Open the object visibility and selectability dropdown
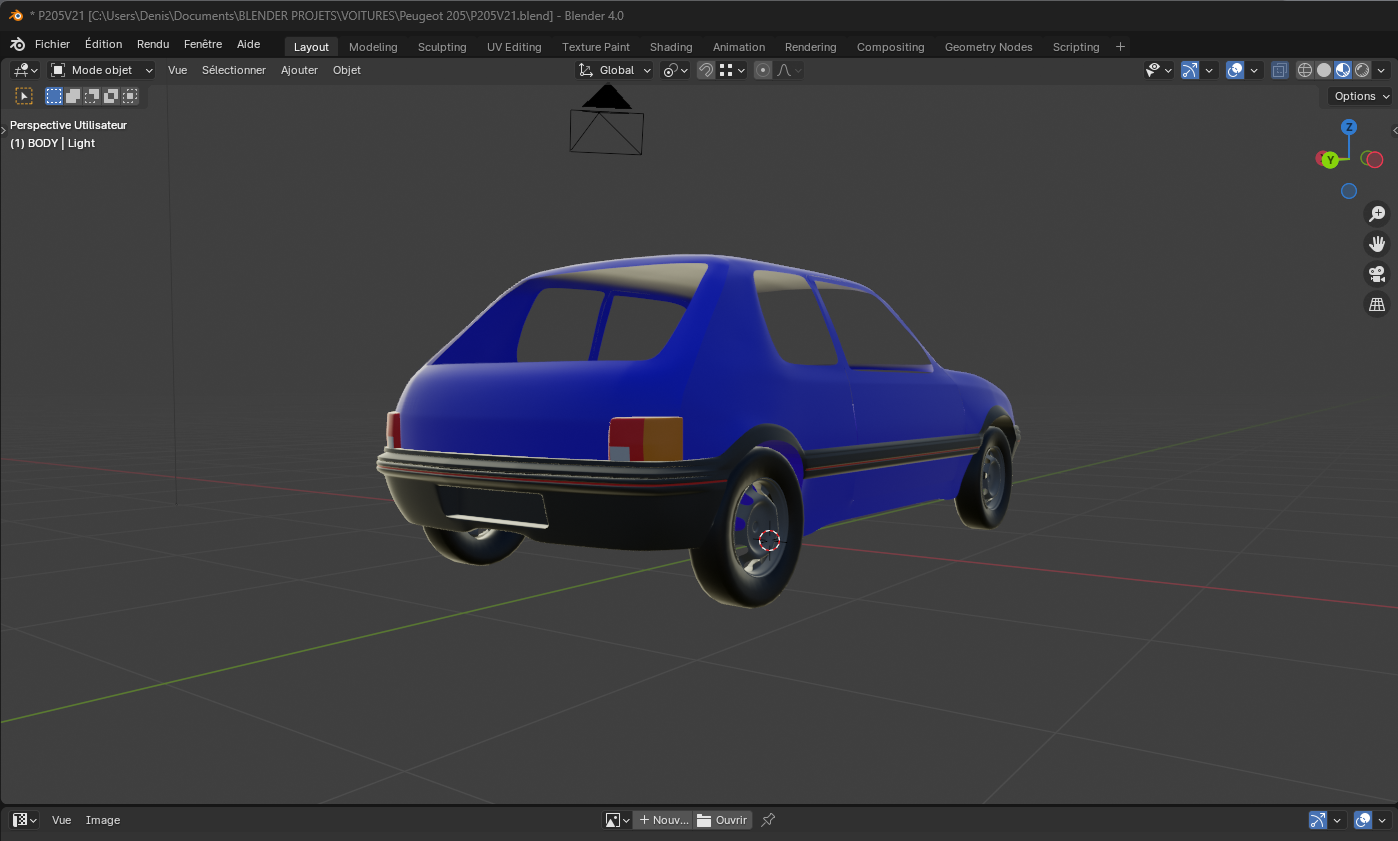 (x=1159, y=70)
